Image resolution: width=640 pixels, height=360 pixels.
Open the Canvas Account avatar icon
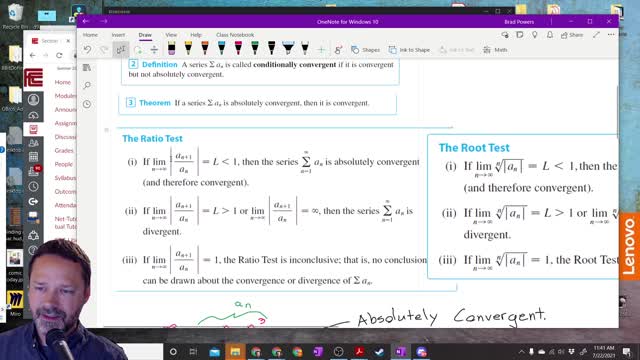33,100
